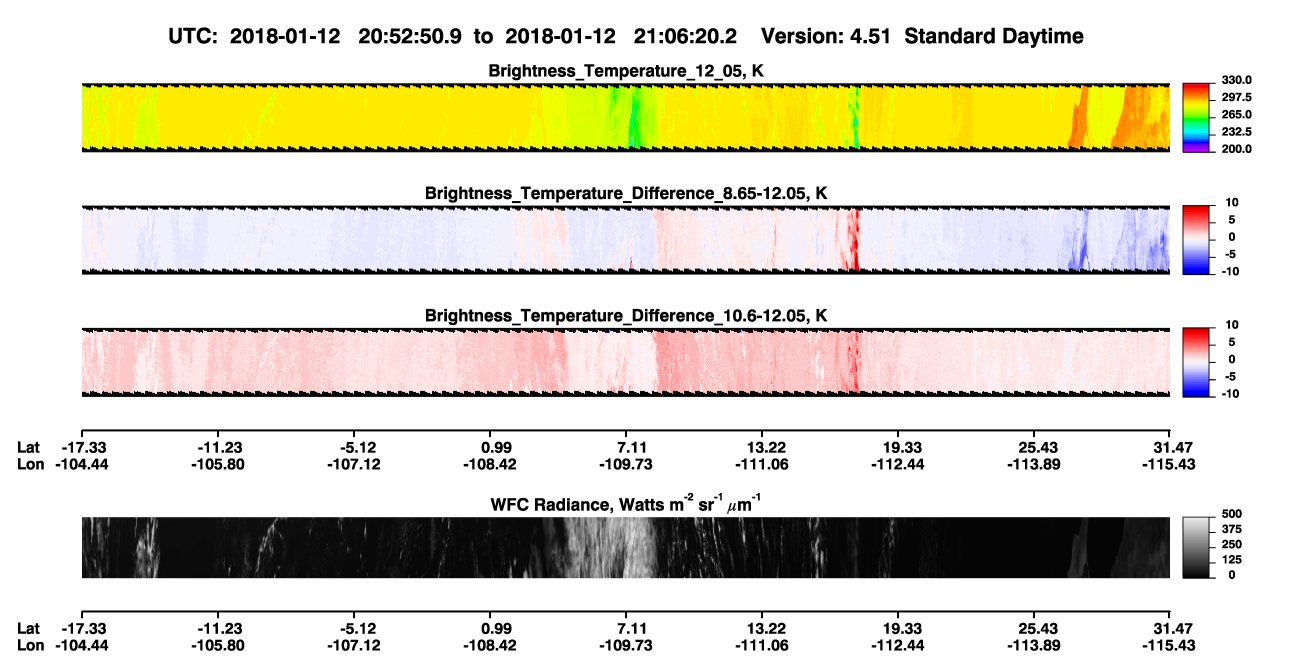Screen dimensions: 1300x667
Task: Select the grayscale WFC Radiance colorbar
Action: pyautogui.click(x=1197, y=547)
